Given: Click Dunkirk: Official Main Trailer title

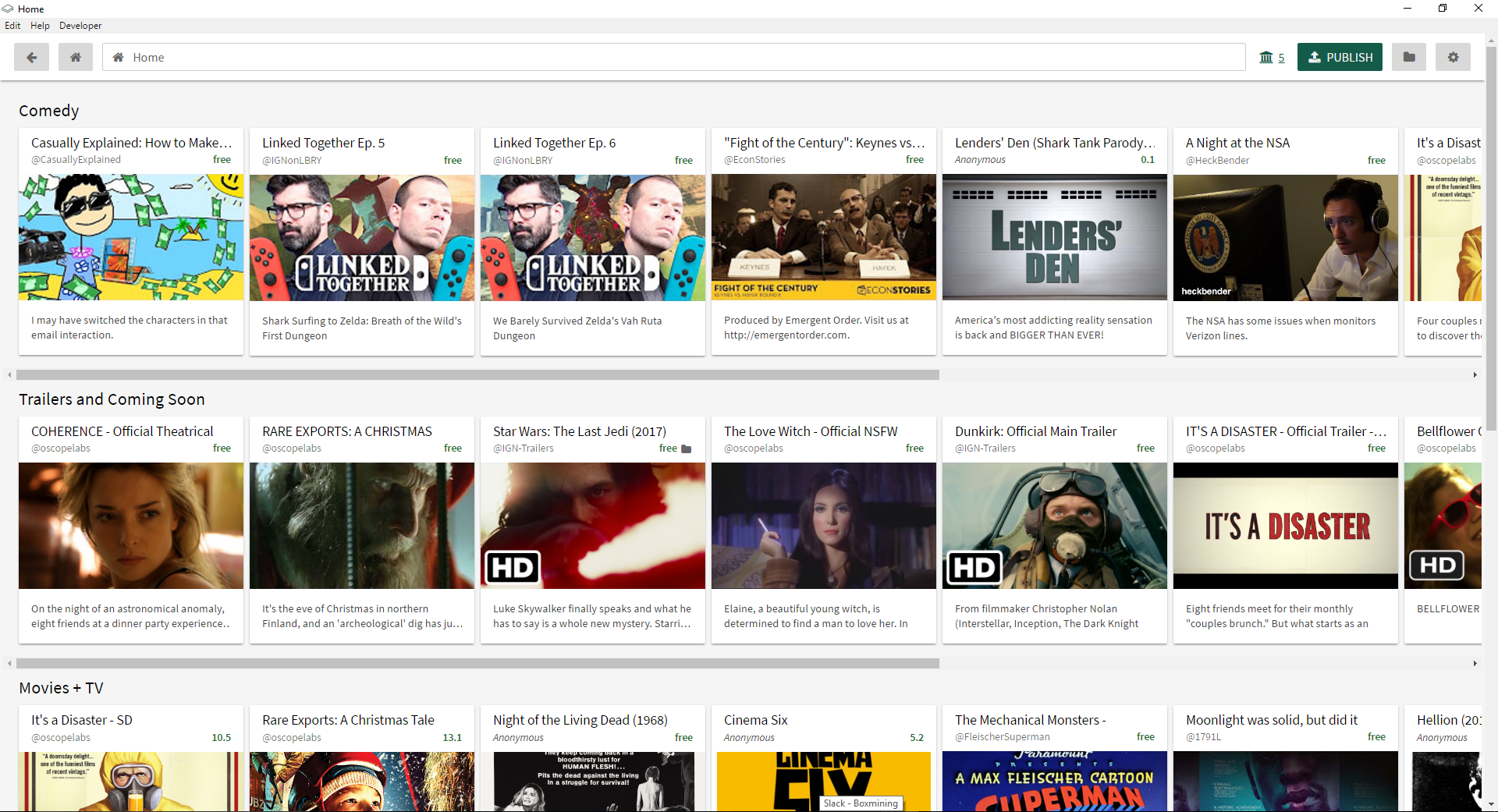Looking at the screenshot, I should [1035, 431].
